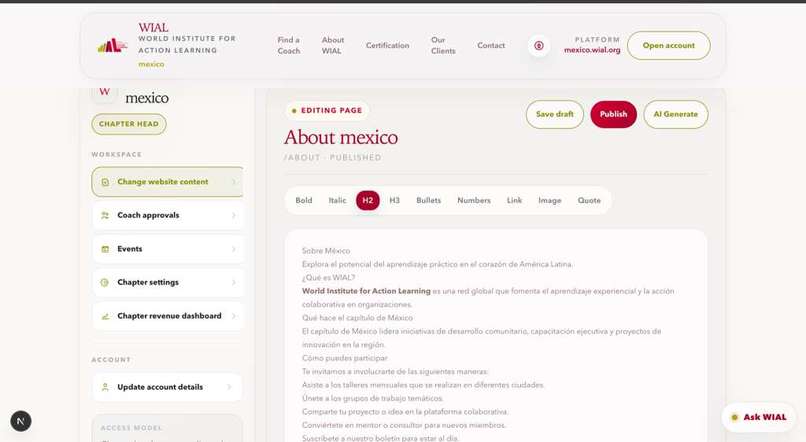Click the W avatar beside mexico
This screenshot has height=442, width=806.
point(105,93)
